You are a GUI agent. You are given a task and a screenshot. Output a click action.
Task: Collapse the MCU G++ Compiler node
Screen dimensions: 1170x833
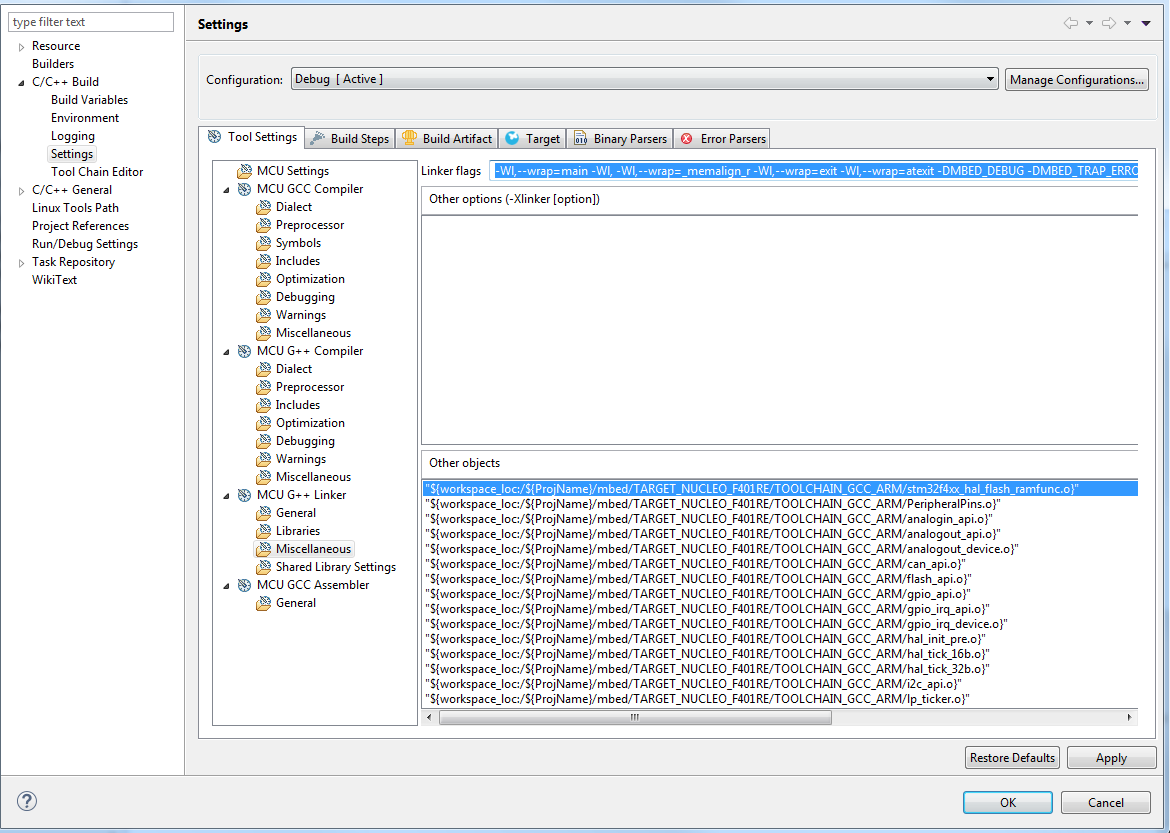click(x=228, y=351)
